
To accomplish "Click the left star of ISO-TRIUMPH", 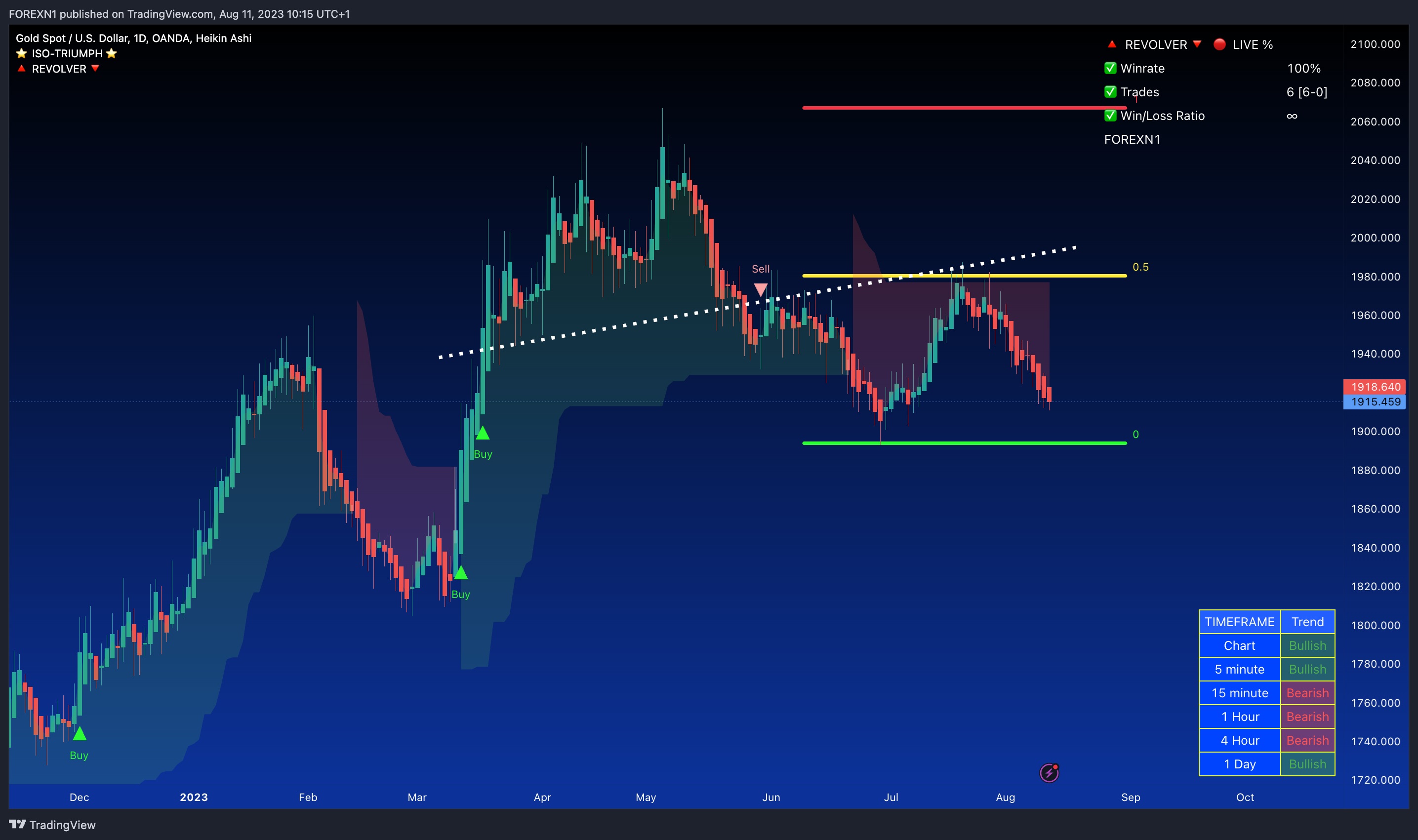I will click(x=22, y=53).
